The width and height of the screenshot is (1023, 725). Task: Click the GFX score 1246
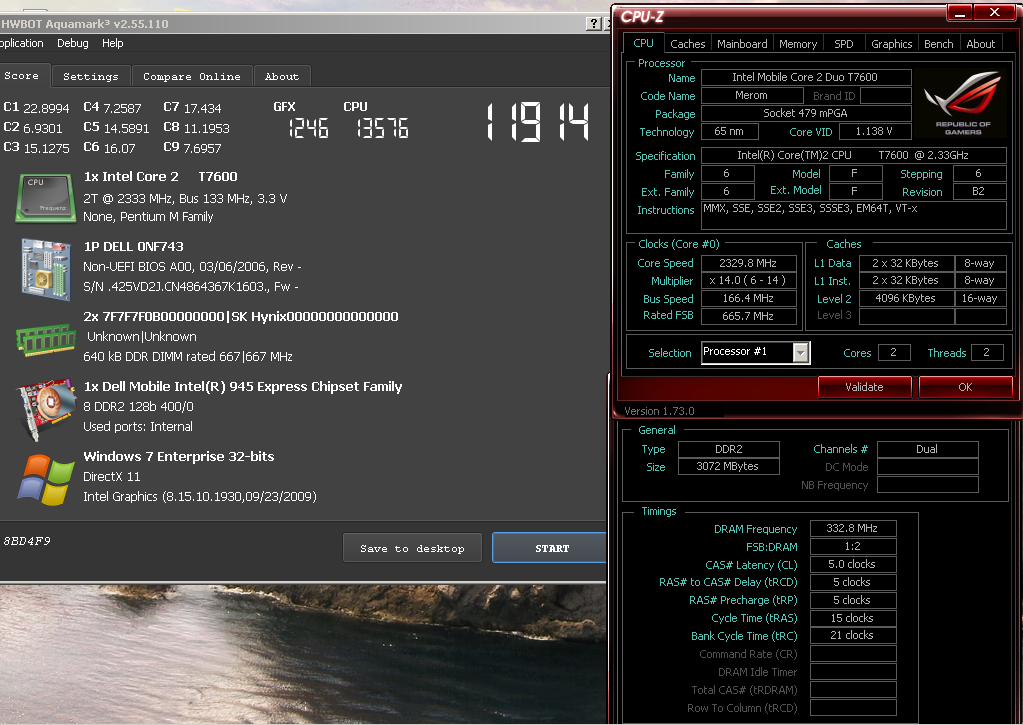(309, 128)
